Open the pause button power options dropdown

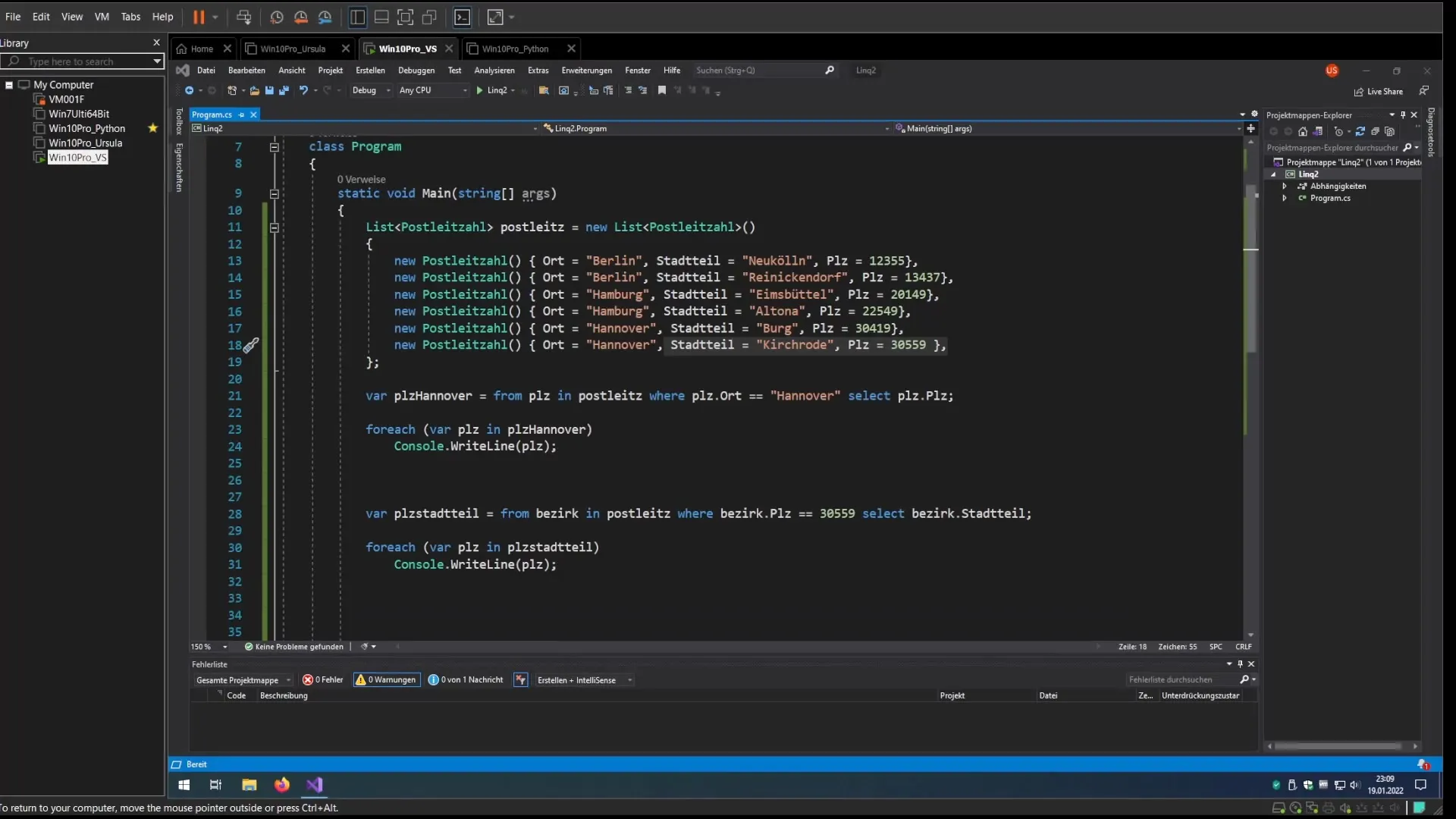215,17
